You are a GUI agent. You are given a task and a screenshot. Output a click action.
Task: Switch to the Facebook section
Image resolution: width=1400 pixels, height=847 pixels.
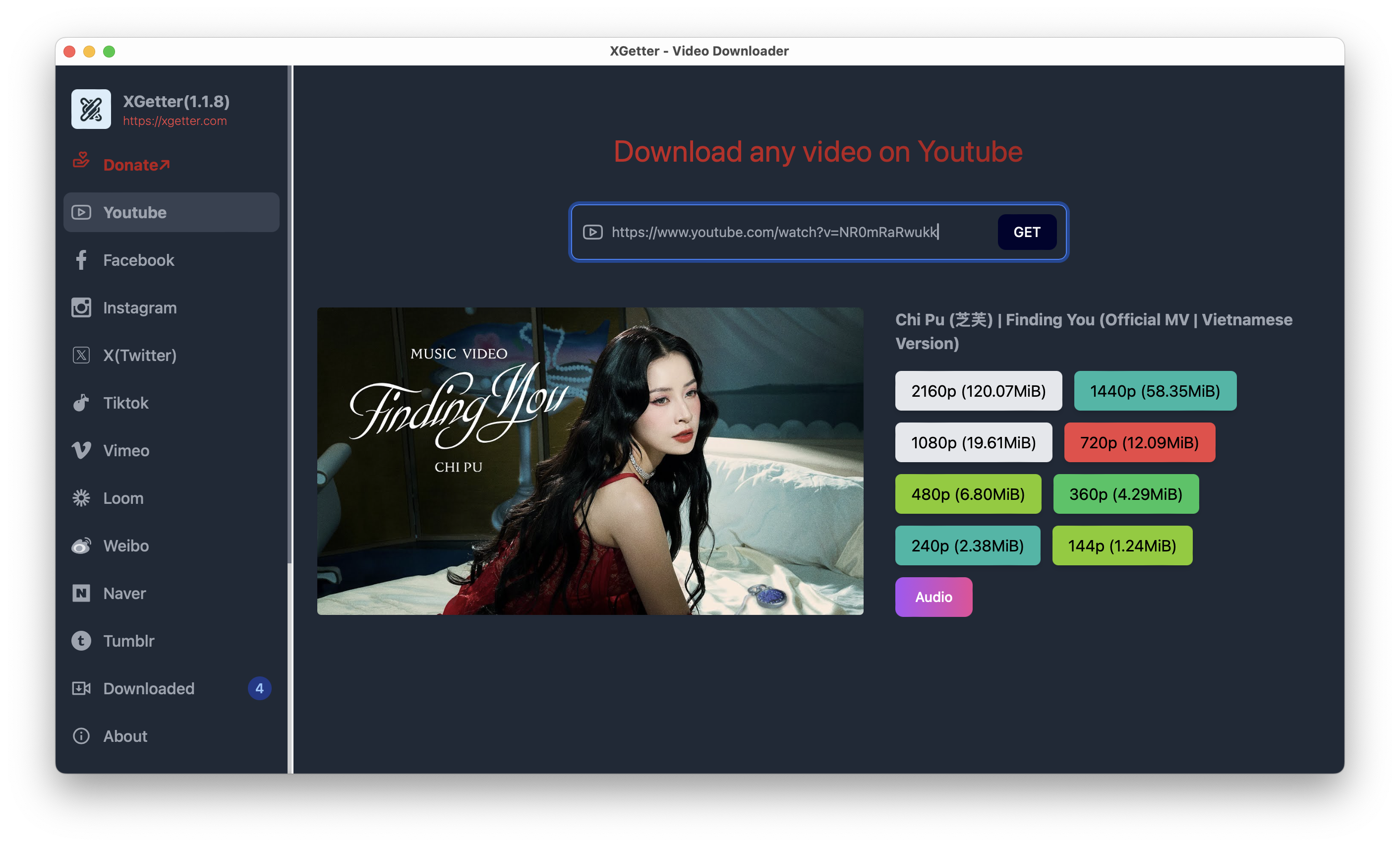(x=172, y=260)
